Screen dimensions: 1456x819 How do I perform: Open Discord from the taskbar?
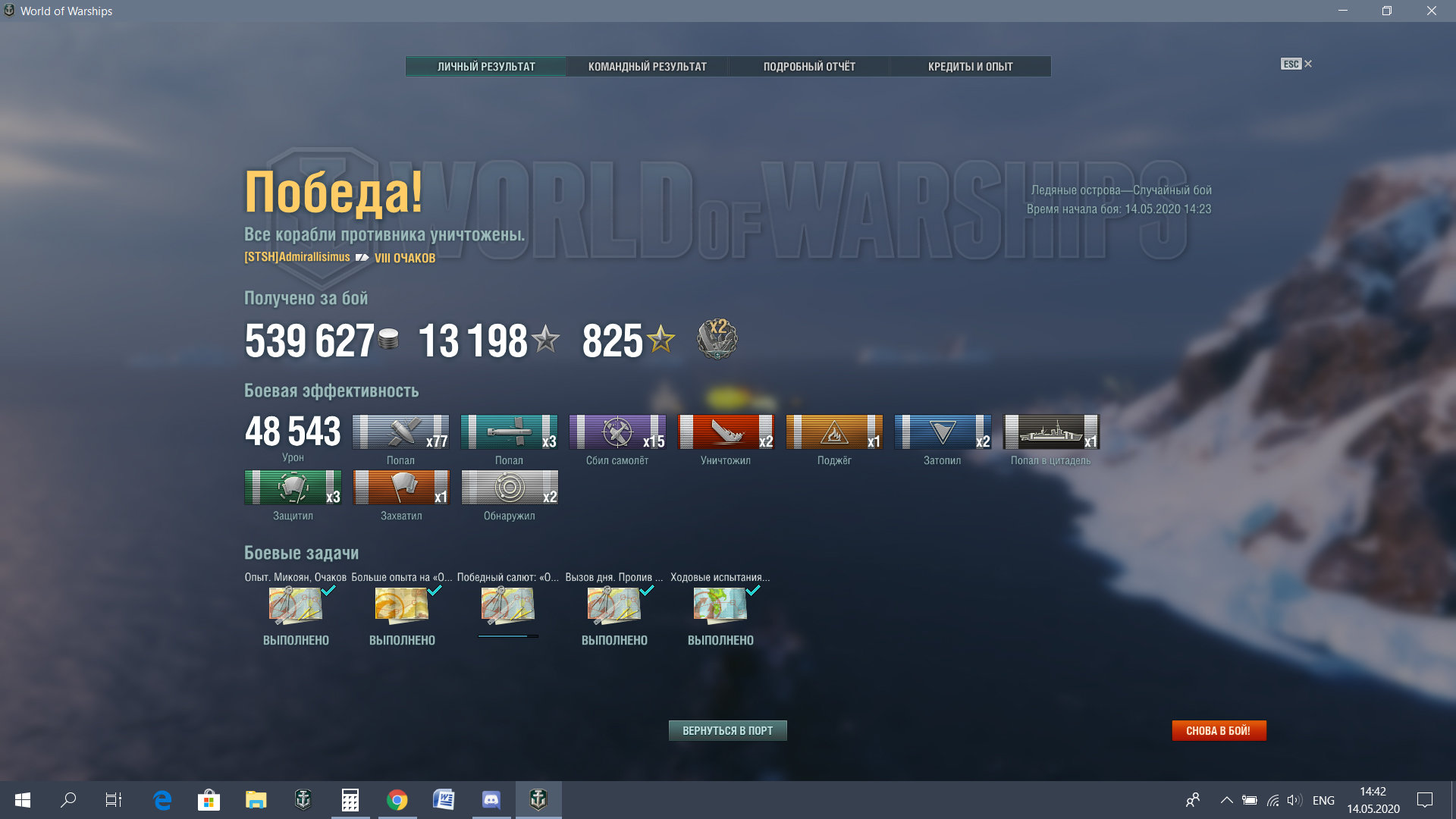click(491, 800)
